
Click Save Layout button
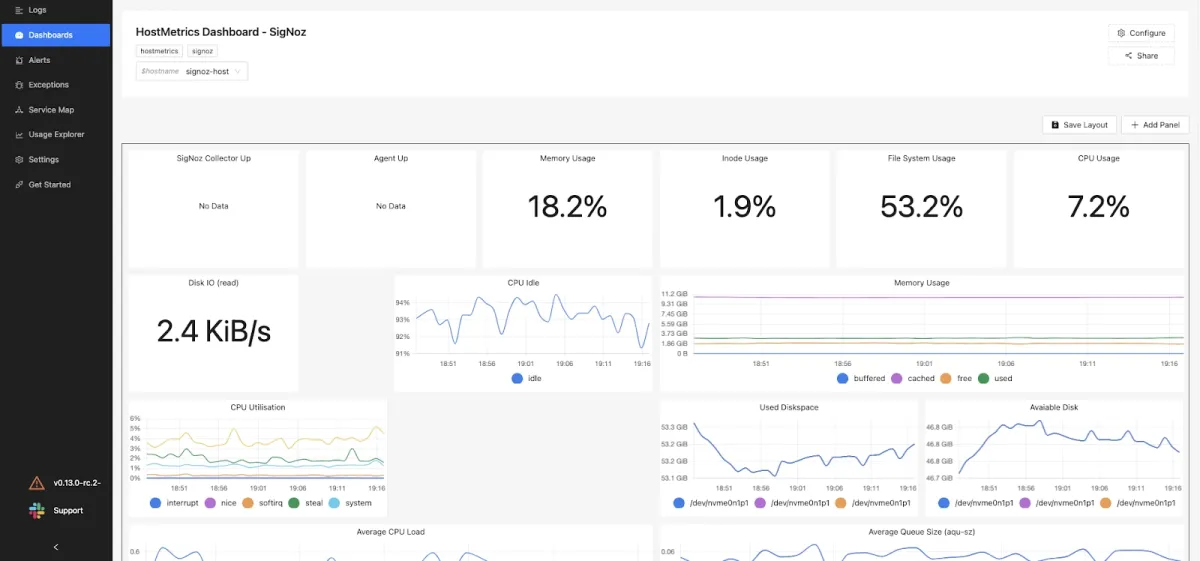coord(1079,125)
